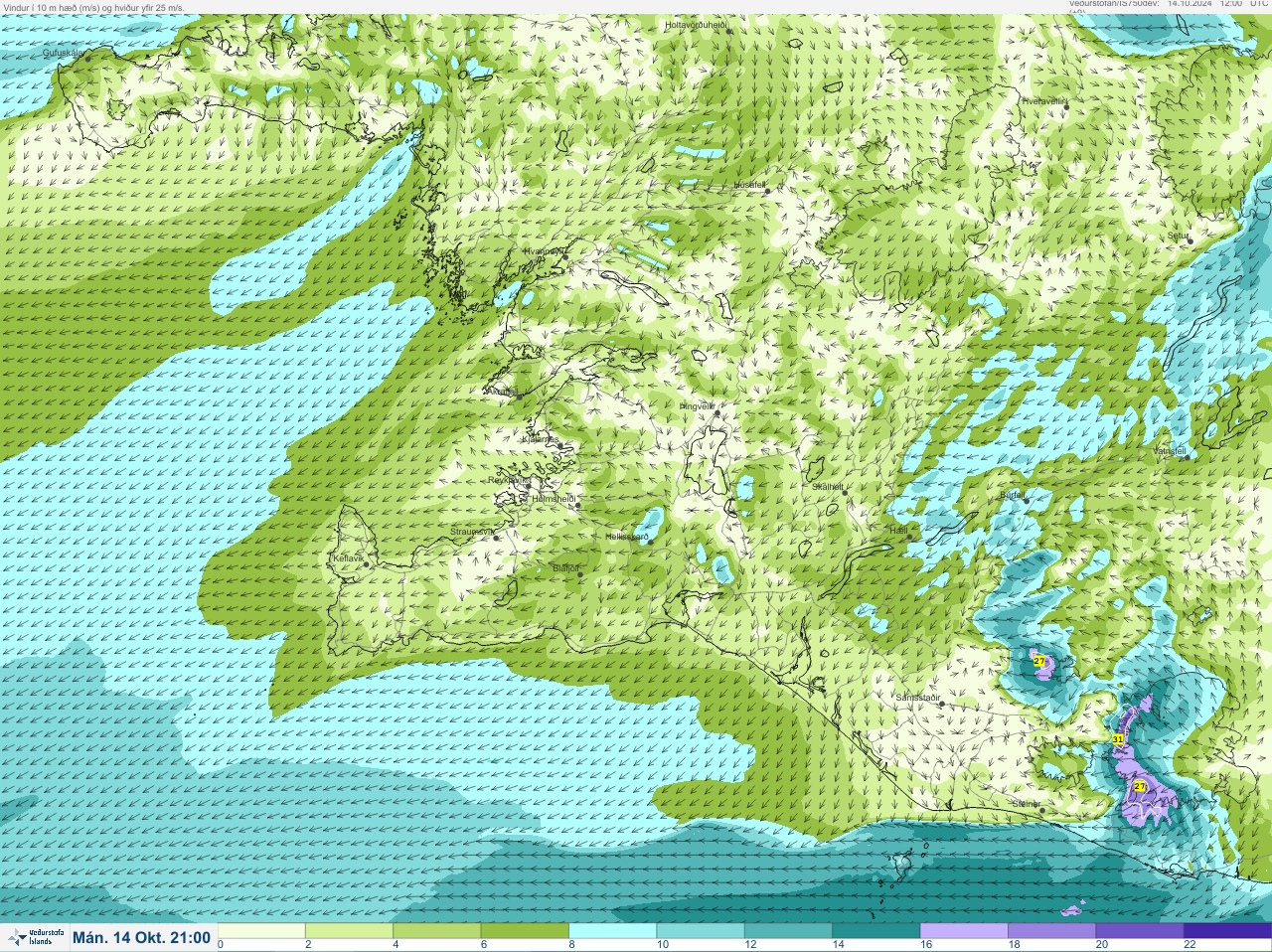1272x952 pixels.
Task: Select the 10–12 m/s turquoise legend swatch
Action: 701,931
